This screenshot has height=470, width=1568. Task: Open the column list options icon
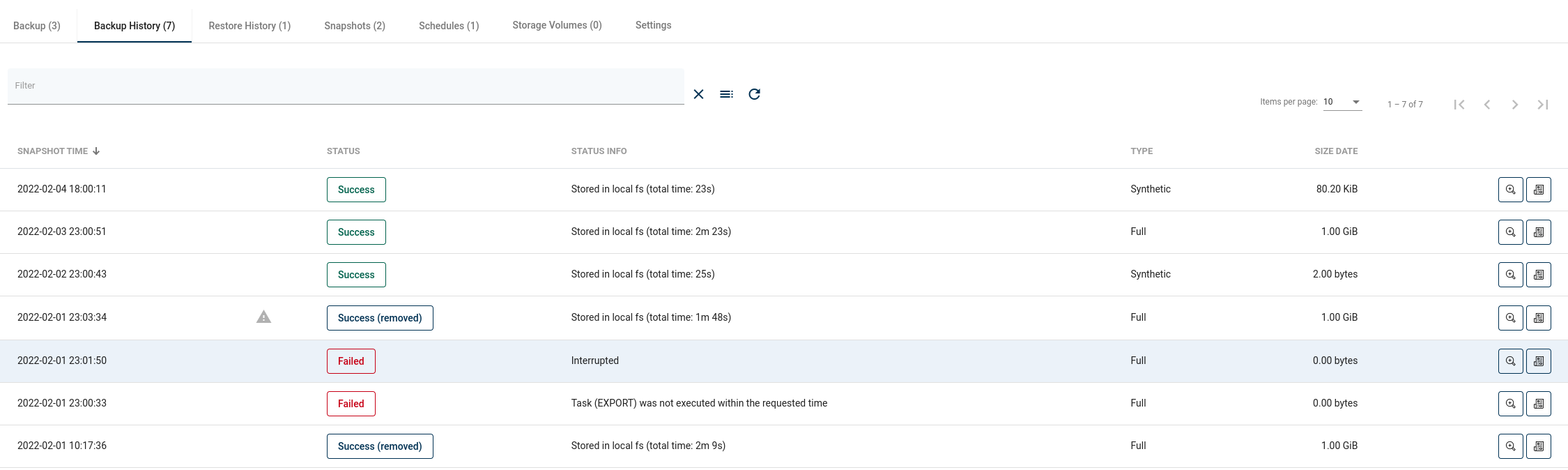click(726, 94)
